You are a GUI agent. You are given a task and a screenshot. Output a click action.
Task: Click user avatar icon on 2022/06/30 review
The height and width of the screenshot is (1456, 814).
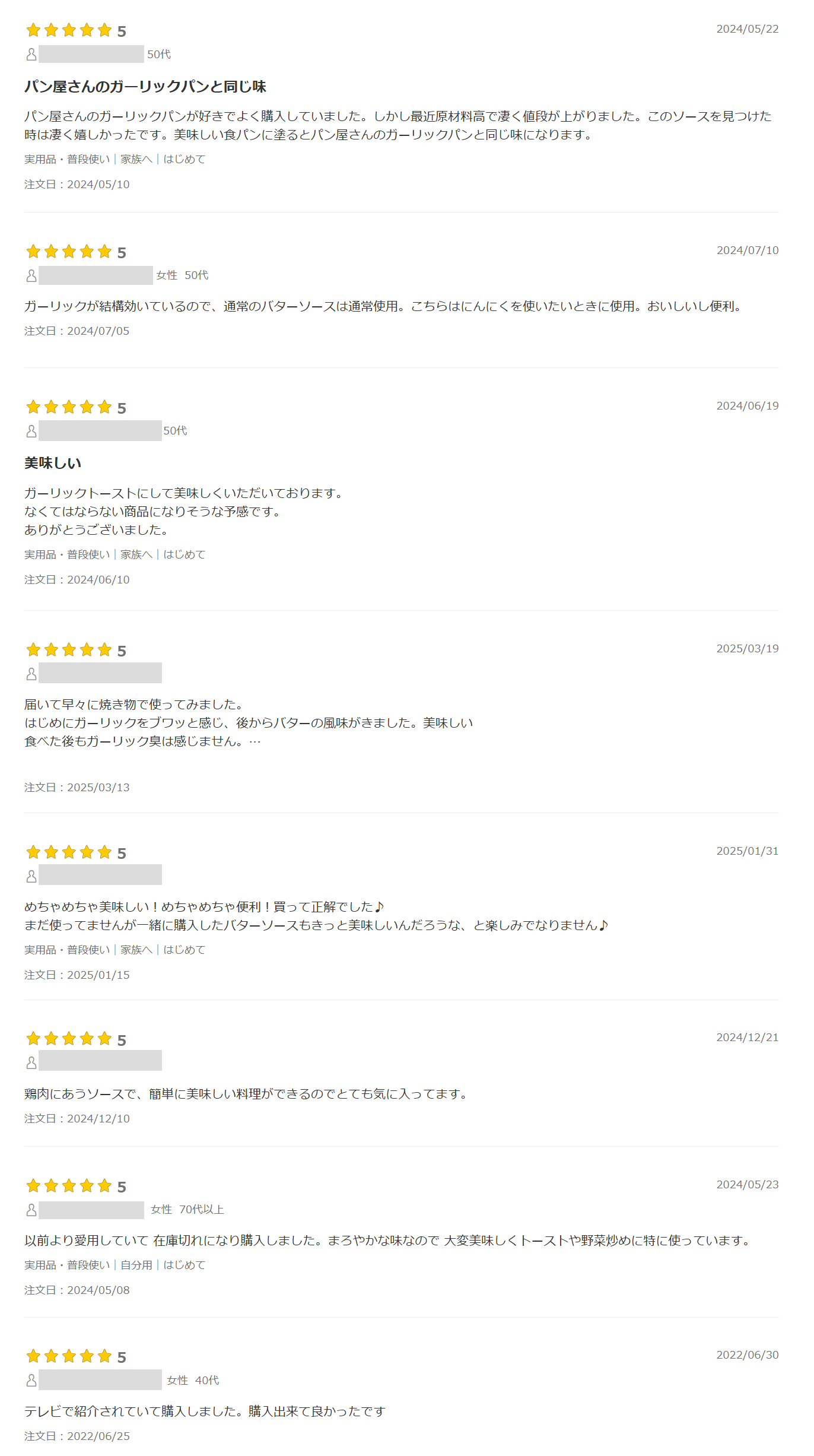[x=31, y=1380]
